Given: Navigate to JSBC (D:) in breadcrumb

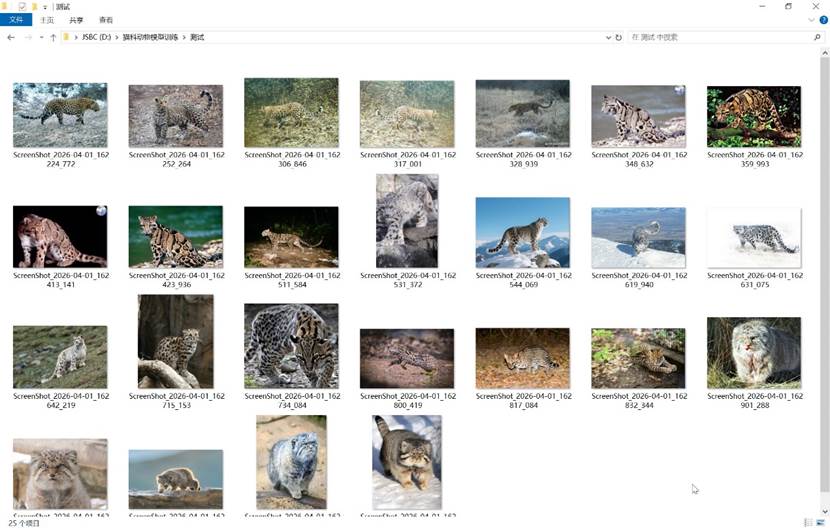Looking at the screenshot, I should 97,37.
